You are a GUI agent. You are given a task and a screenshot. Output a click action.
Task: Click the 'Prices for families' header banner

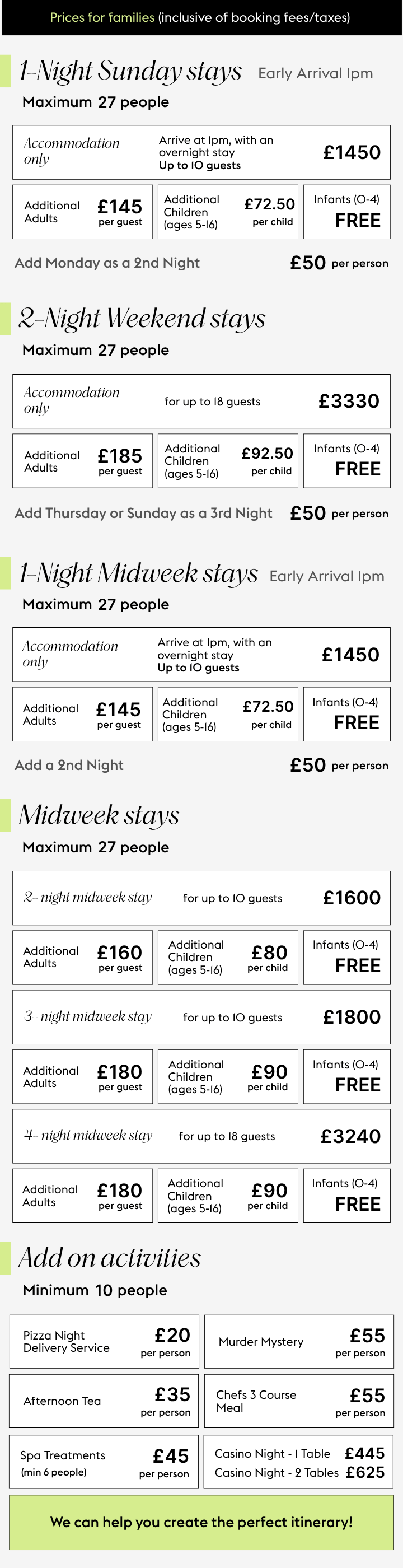pos(201,18)
